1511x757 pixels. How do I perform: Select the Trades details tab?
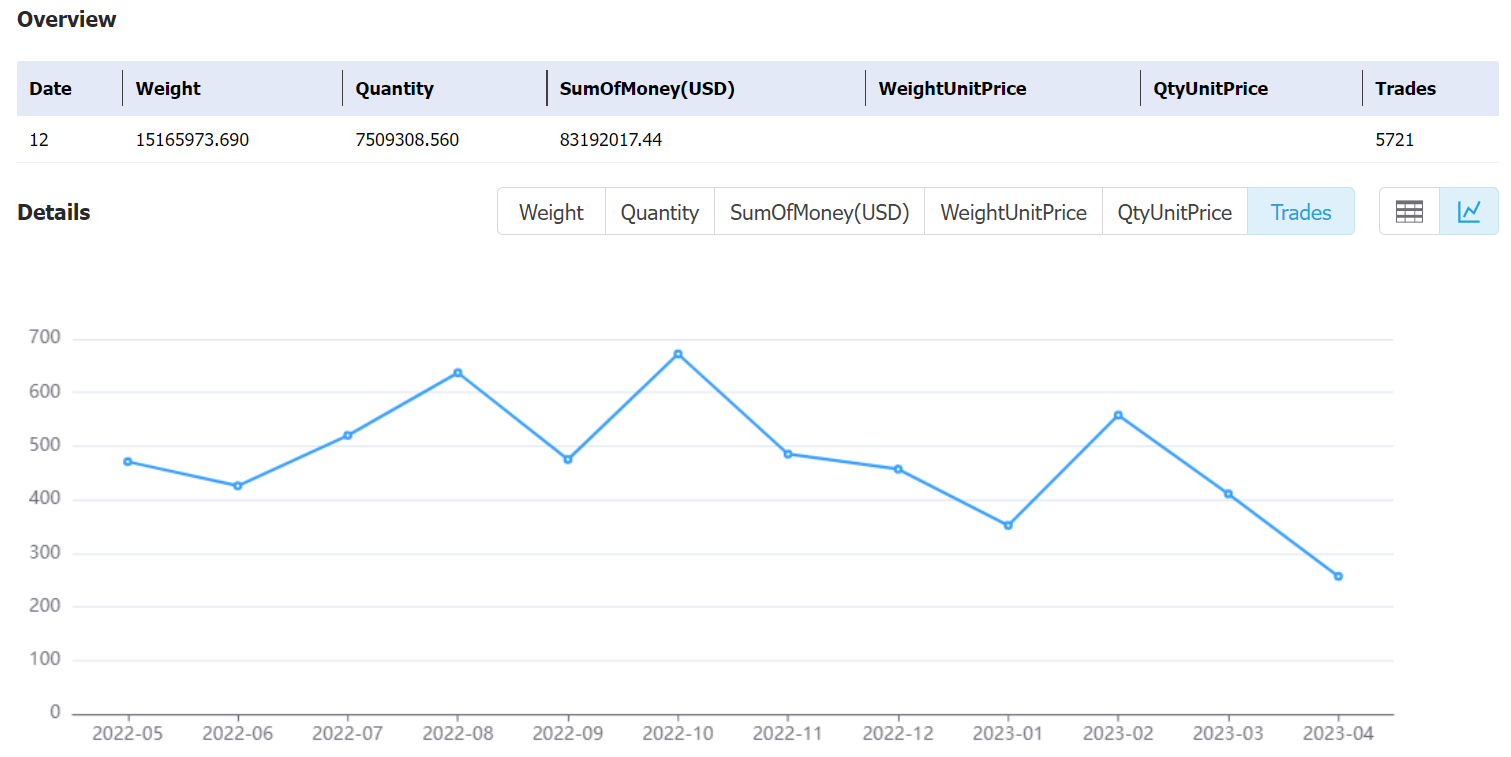1301,212
